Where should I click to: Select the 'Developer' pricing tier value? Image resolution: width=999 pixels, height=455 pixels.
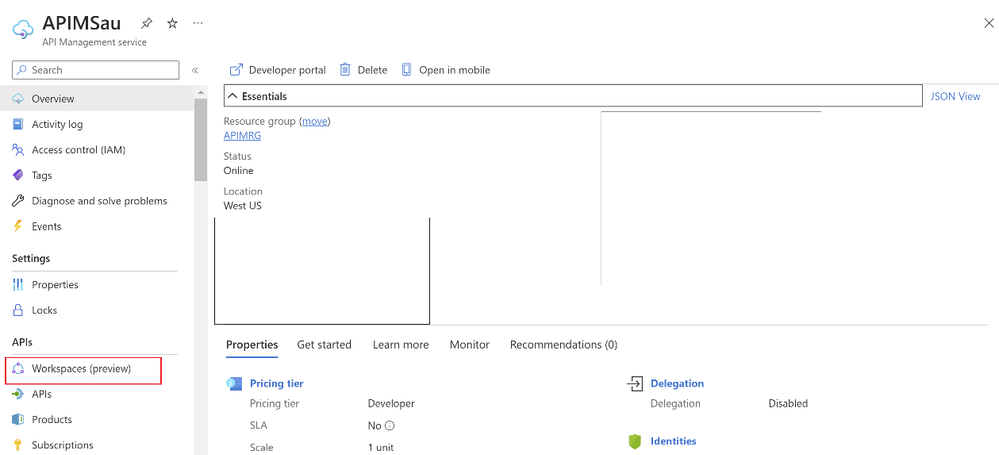[x=391, y=403]
